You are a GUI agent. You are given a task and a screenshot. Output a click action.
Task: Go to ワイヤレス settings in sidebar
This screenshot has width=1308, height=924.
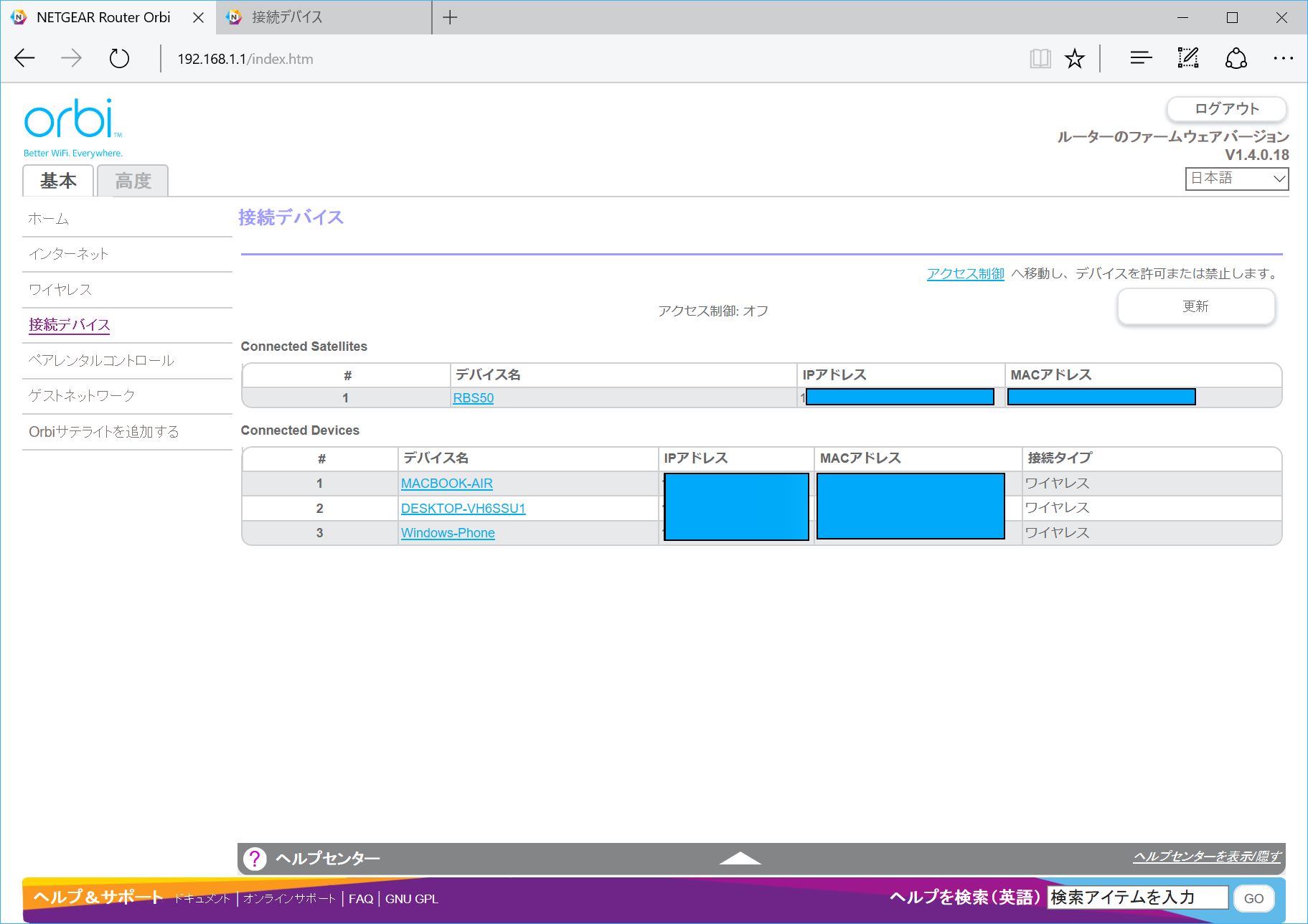pos(60,290)
